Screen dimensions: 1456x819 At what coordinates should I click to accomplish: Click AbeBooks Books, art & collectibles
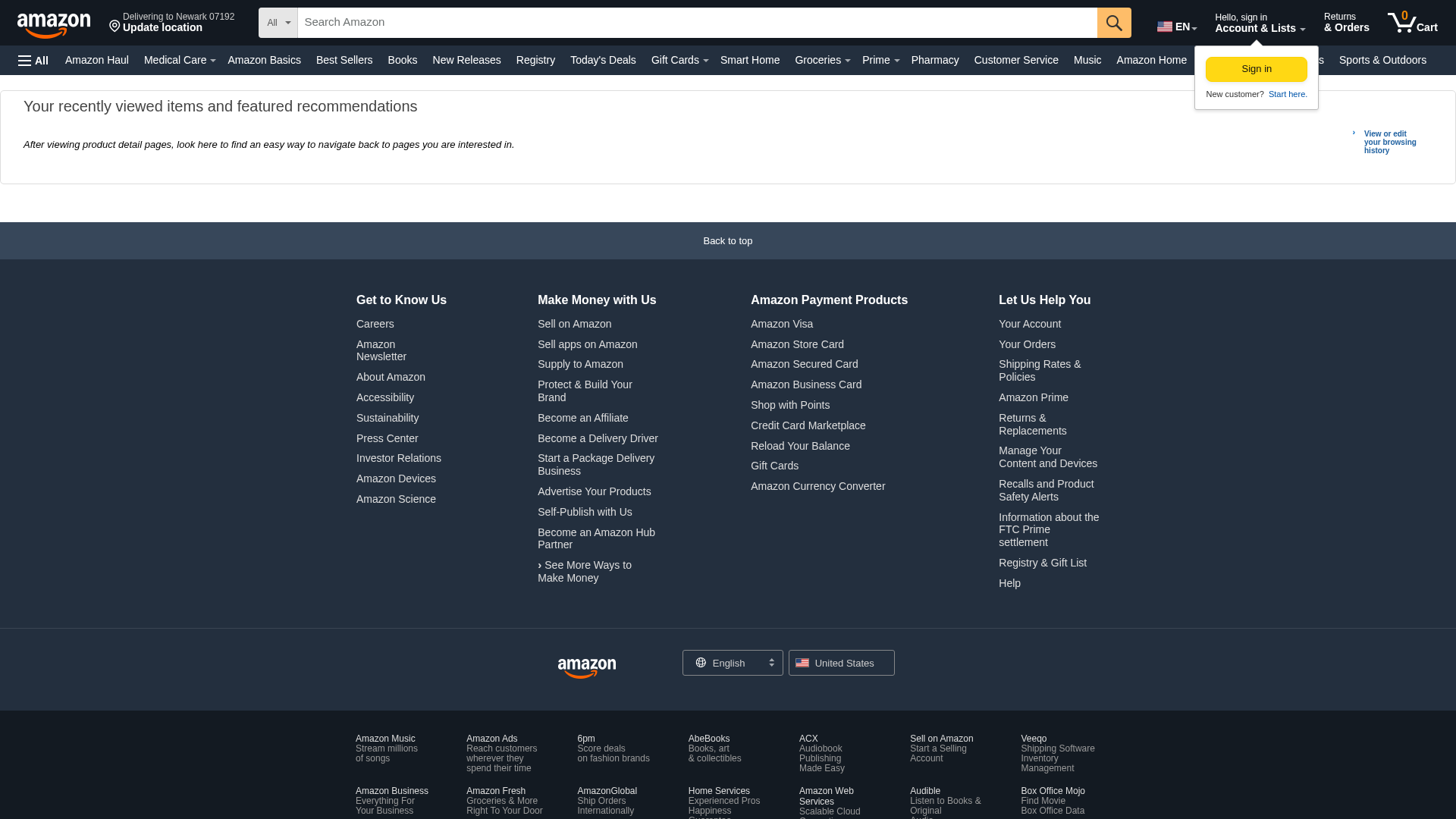click(714, 748)
